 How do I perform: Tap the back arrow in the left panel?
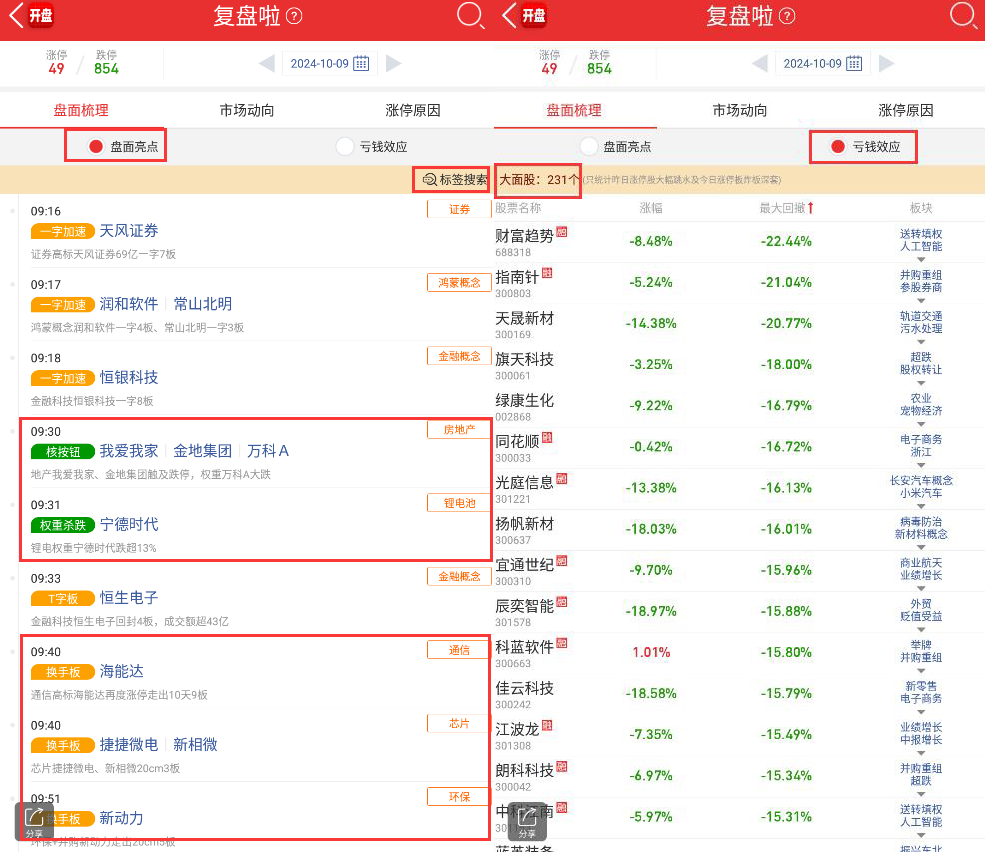[17, 15]
